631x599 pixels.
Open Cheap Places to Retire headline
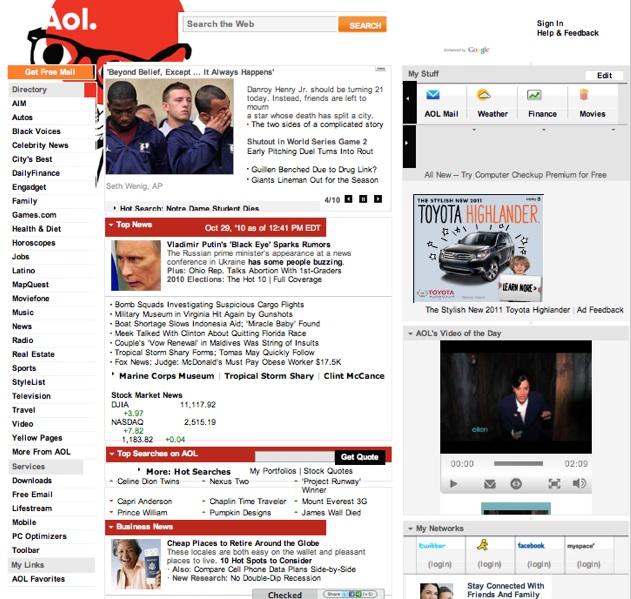[243, 543]
